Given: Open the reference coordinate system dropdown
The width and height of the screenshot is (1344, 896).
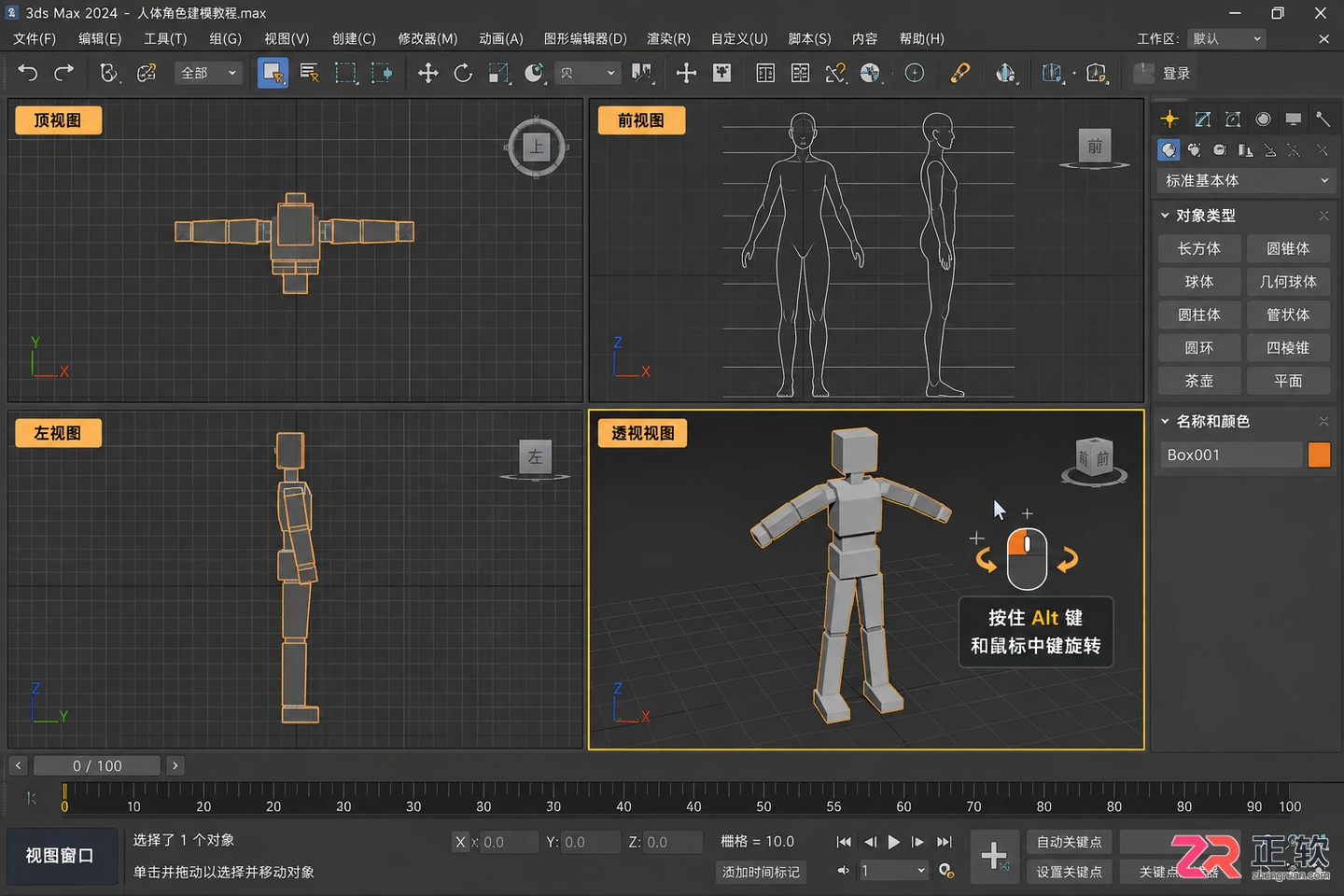Looking at the screenshot, I should tap(588, 73).
